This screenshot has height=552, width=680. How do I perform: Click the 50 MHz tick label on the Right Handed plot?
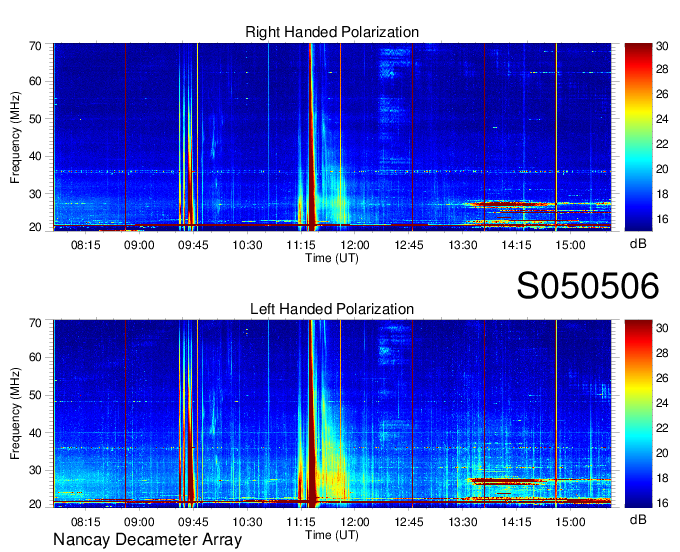pyautogui.click(x=35, y=119)
